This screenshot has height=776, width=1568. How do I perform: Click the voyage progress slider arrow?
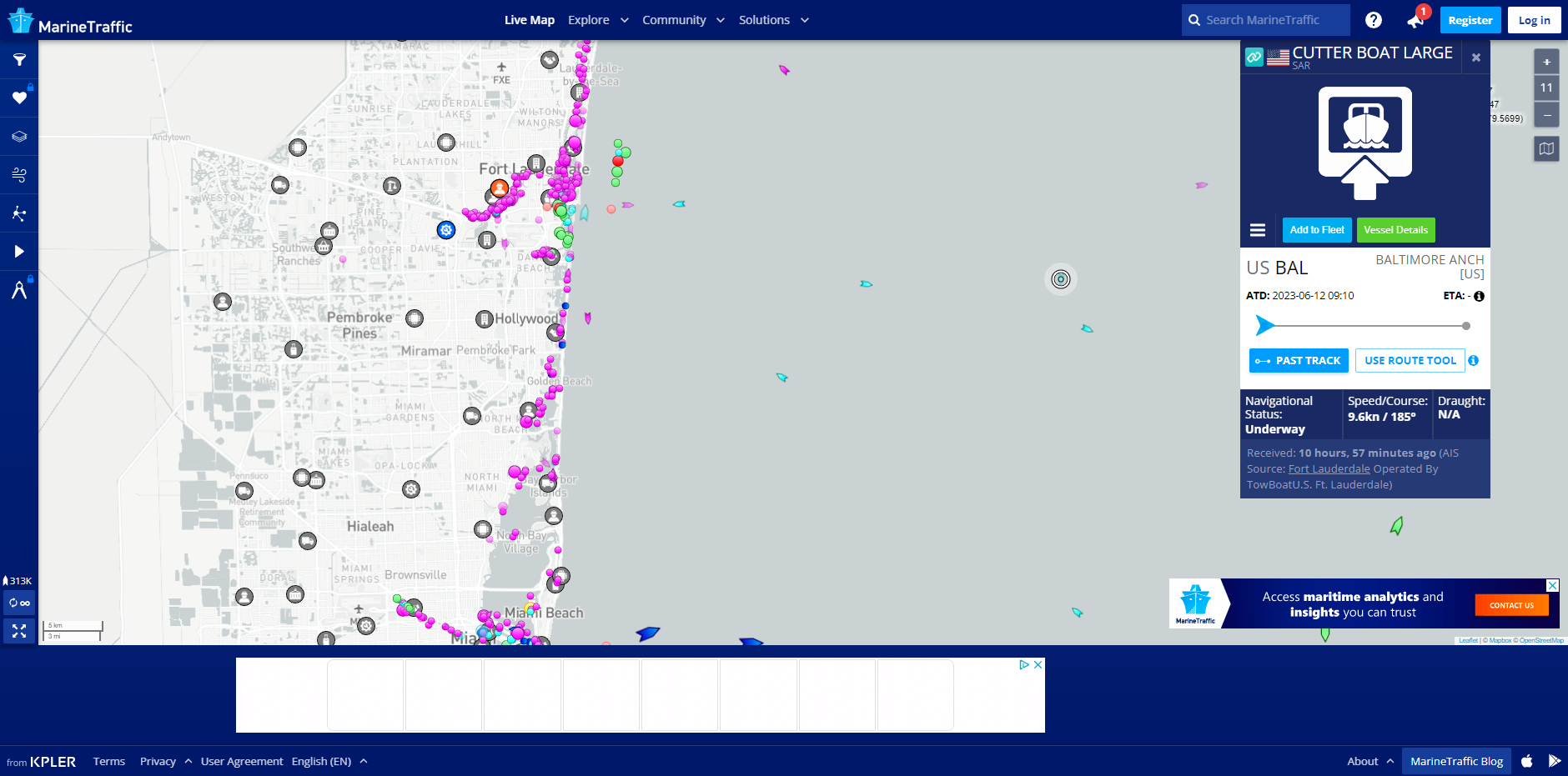pyautogui.click(x=1264, y=326)
